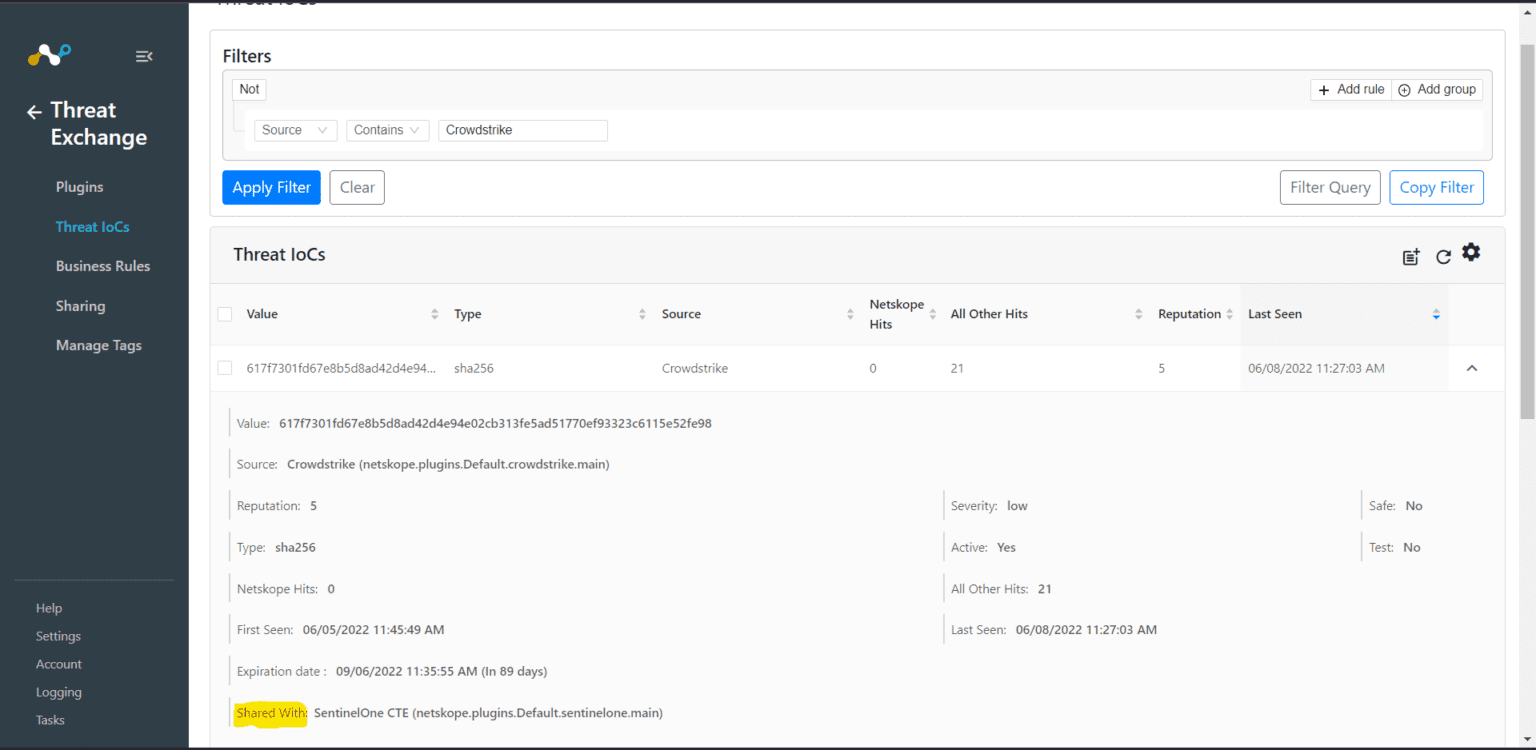Click the Copy Filter button
This screenshot has height=750, width=1536.
pos(1436,187)
